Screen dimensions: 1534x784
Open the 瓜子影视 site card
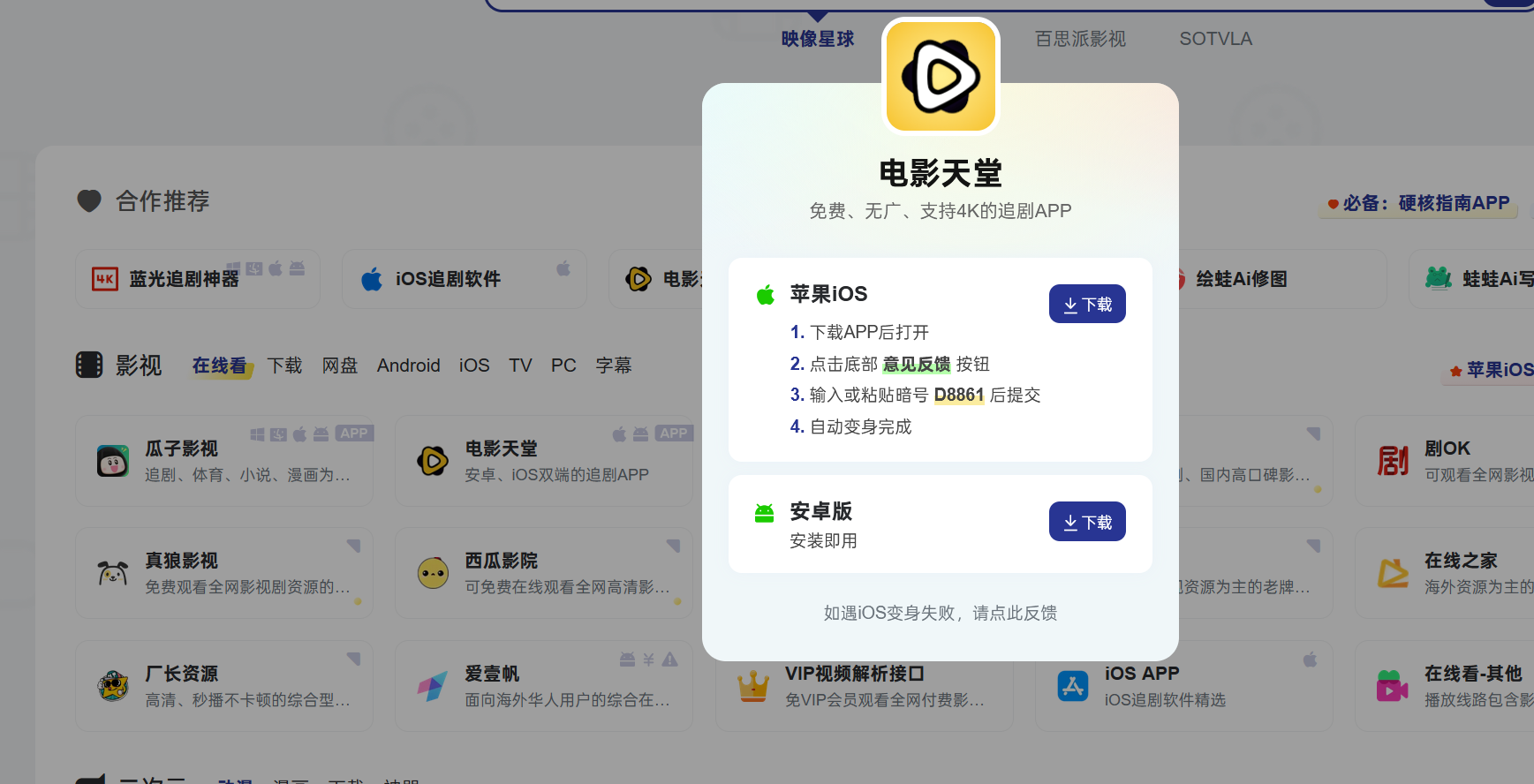[224, 461]
